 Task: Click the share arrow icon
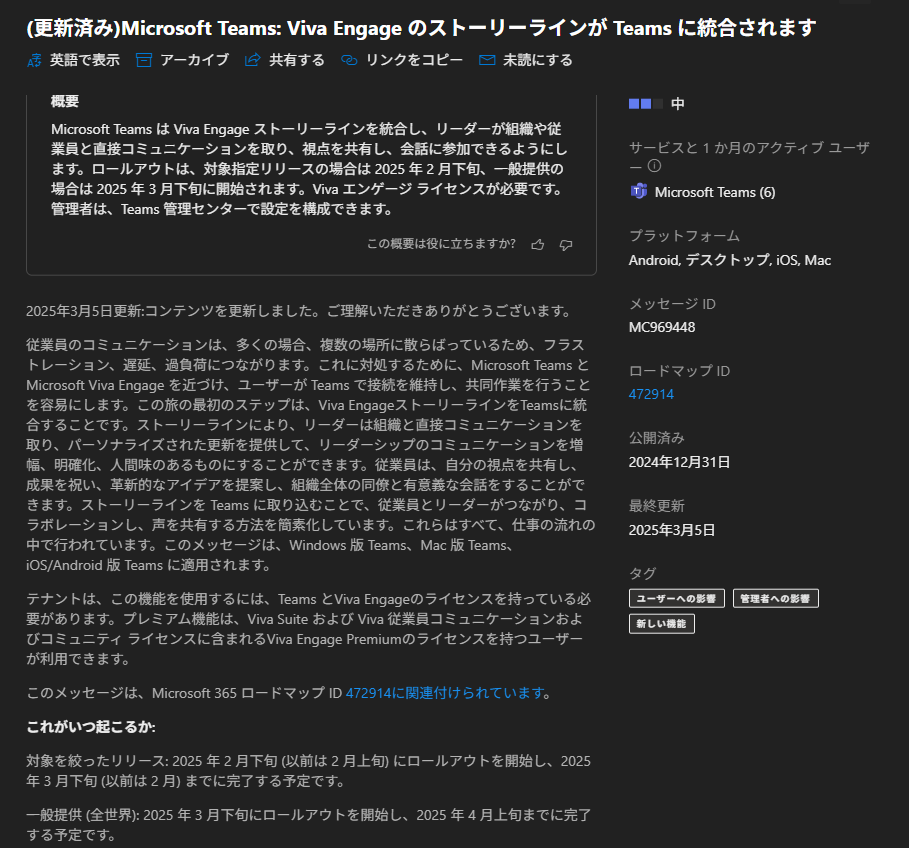click(253, 60)
